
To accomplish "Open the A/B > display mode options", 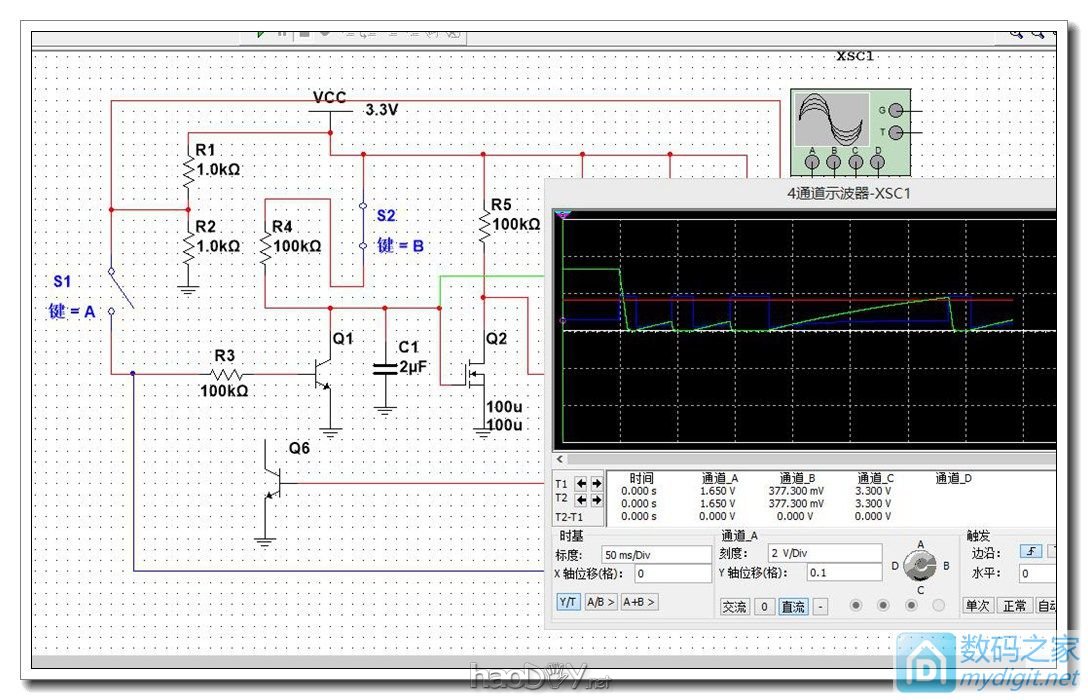I will coord(600,602).
